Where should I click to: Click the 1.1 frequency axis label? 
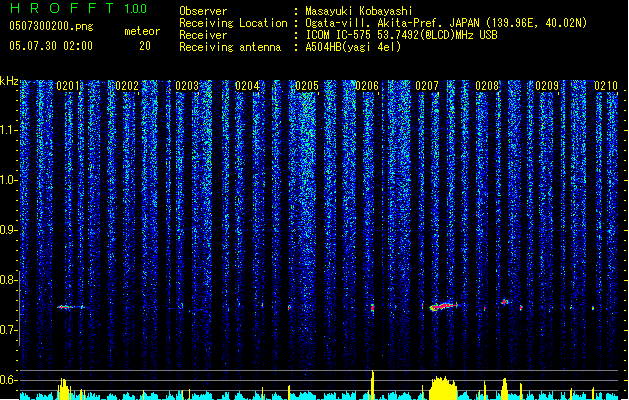pyautogui.click(x=9, y=130)
